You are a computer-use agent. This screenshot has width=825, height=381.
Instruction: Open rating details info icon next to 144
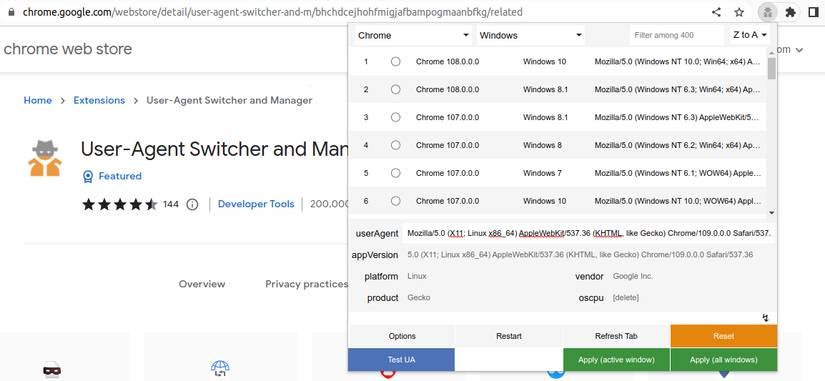tap(193, 204)
